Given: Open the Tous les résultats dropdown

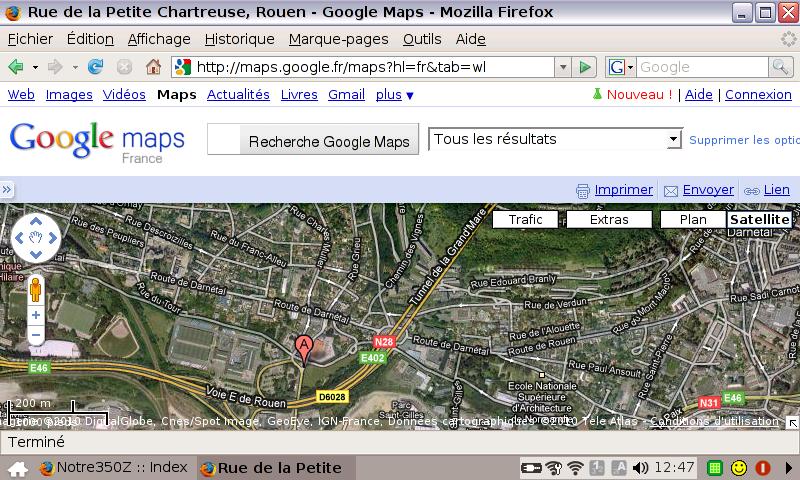Looking at the screenshot, I should 555,139.
